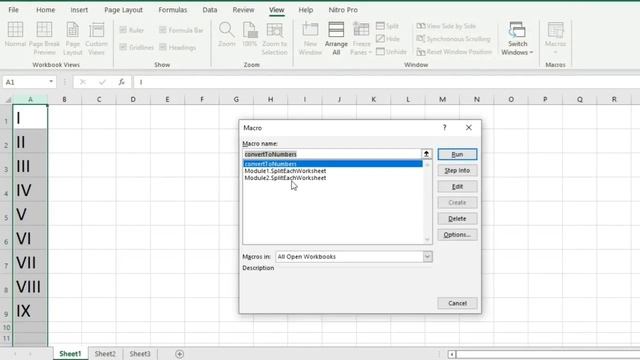Select Module1.SplitEachWorksheet macro
The height and width of the screenshot is (360, 640).
point(285,171)
